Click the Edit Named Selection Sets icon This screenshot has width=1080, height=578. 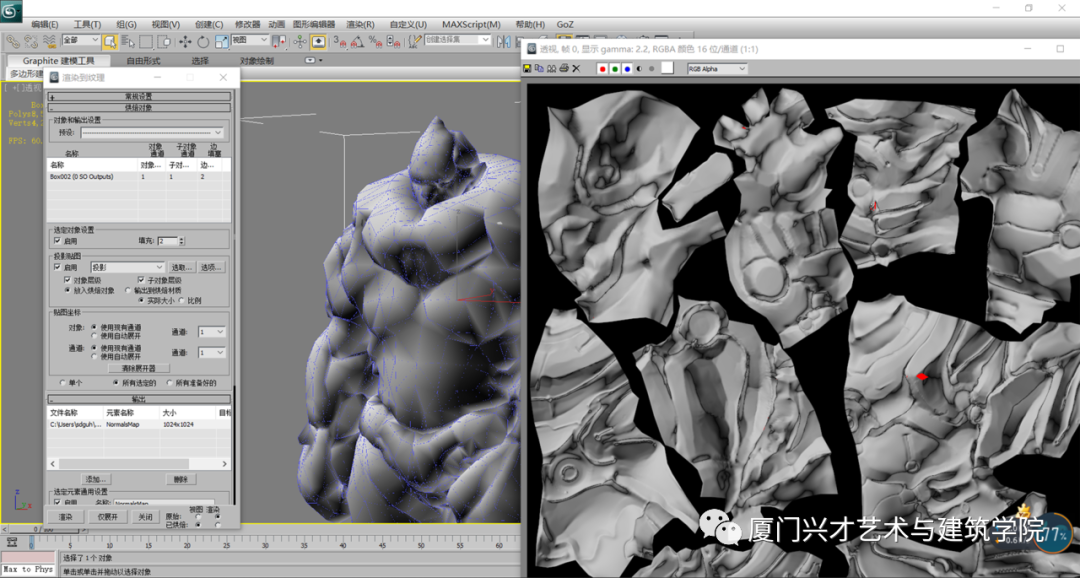point(415,41)
